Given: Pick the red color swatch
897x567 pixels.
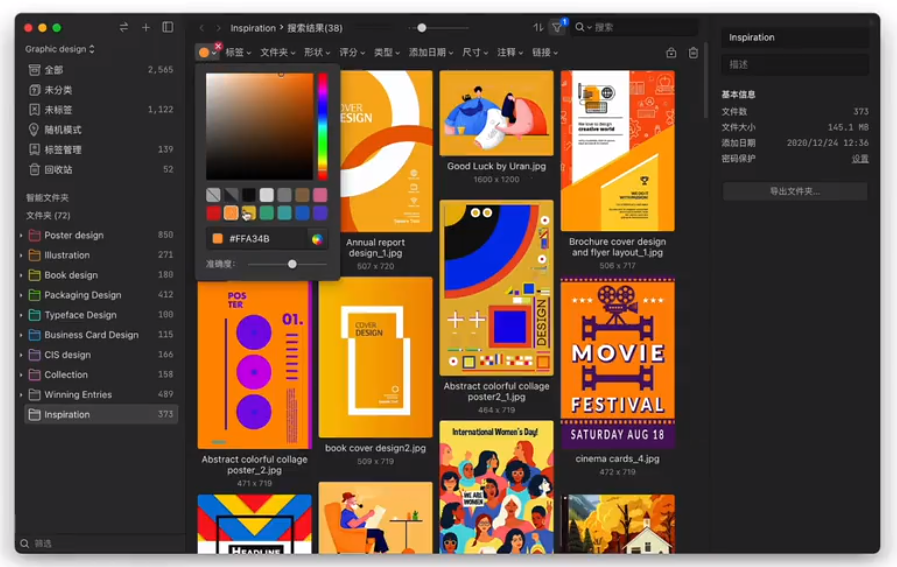Looking at the screenshot, I should (x=213, y=213).
